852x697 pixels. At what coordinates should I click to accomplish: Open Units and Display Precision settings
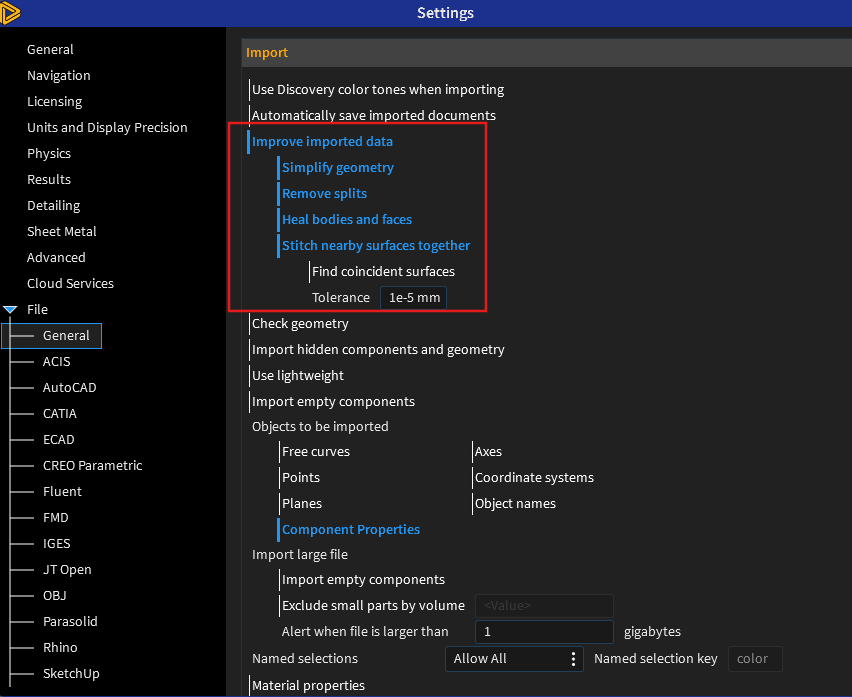(x=107, y=128)
